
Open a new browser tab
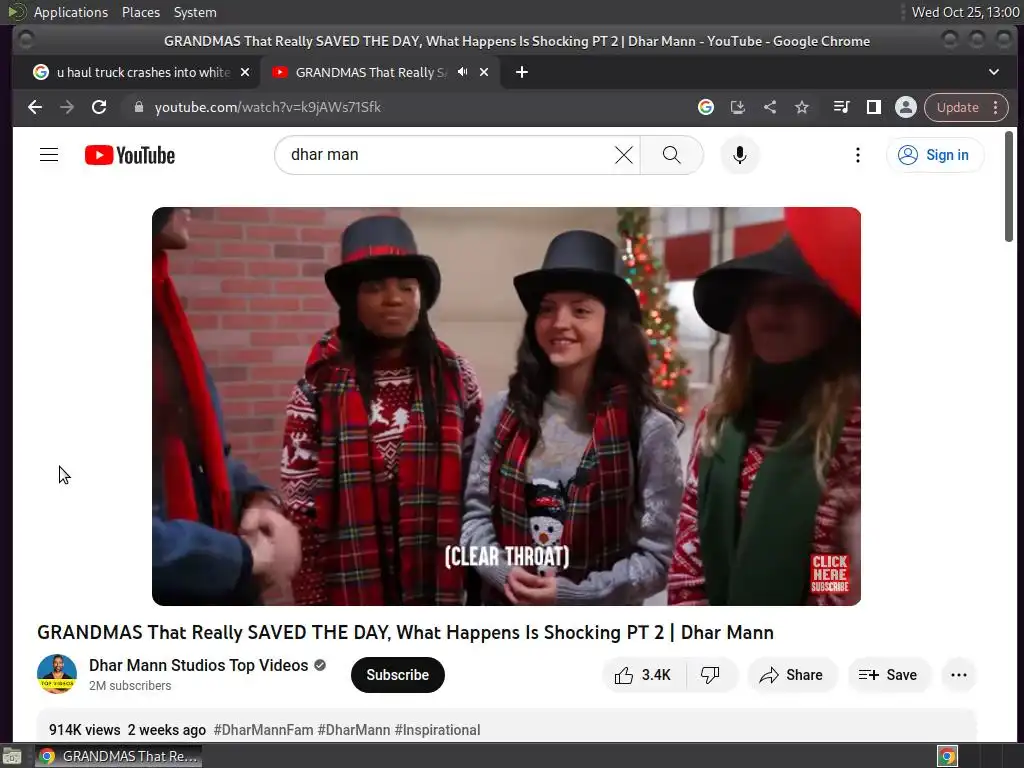pos(521,72)
